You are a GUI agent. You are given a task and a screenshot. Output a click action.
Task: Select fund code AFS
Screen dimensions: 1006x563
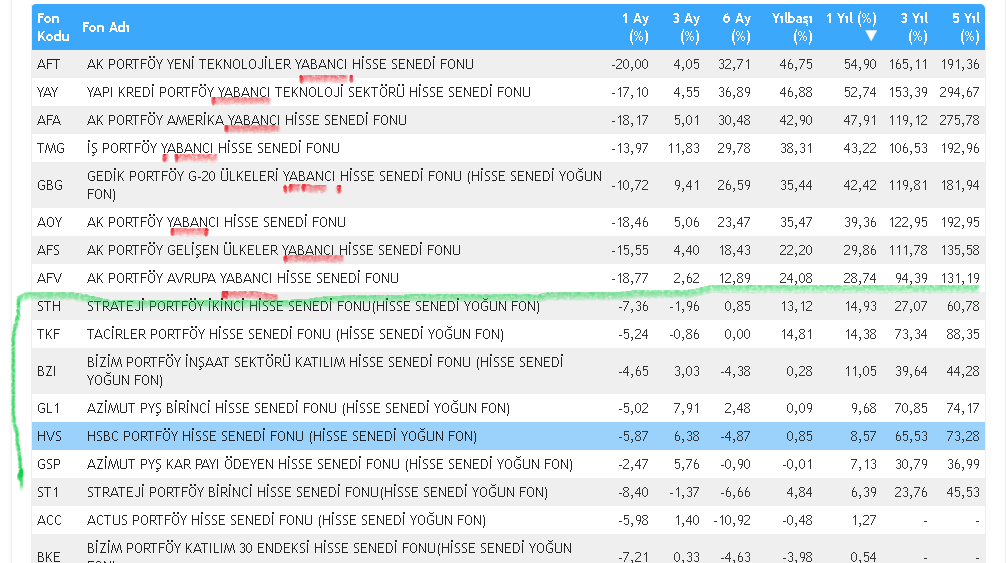(x=48, y=251)
